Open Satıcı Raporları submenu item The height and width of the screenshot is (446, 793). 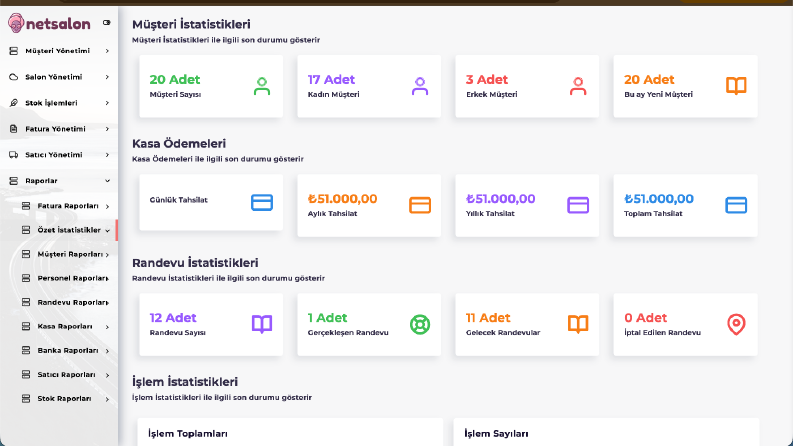pyautogui.click(x=66, y=375)
